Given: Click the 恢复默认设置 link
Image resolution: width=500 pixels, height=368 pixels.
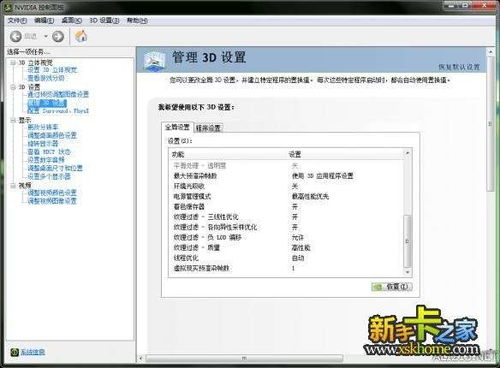Looking at the screenshot, I should [x=459, y=67].
